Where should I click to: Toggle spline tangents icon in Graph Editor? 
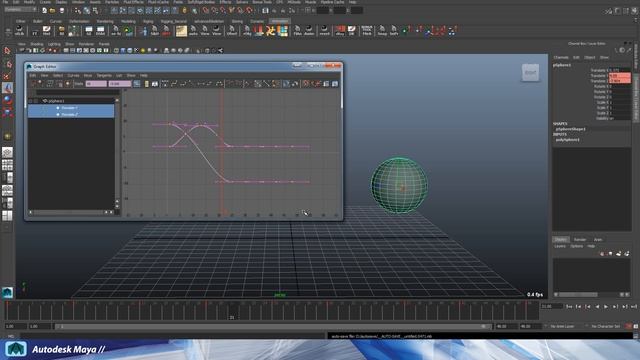coord(174,84)
